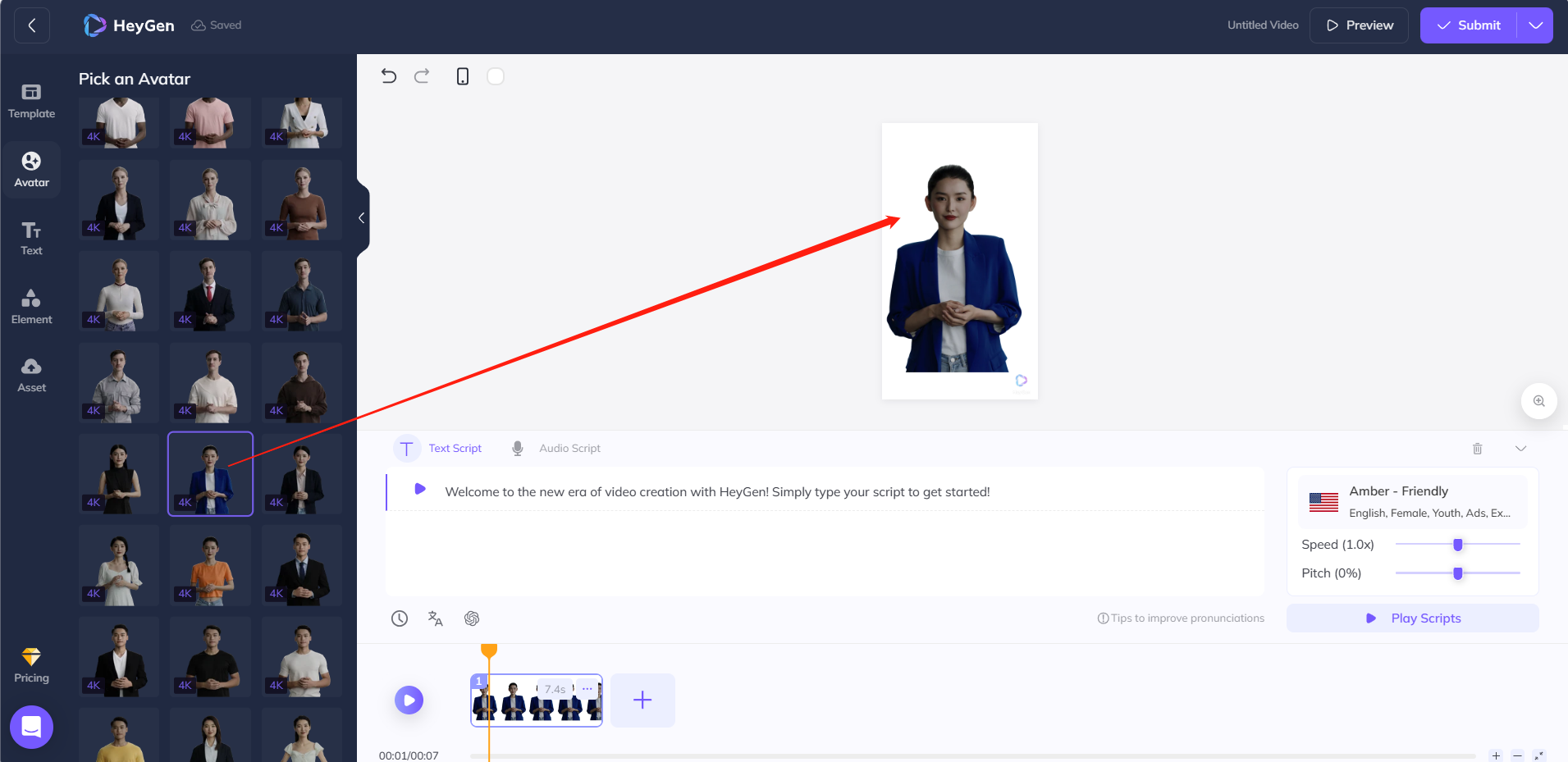The image size is (1568, 762).
Task: Select scene 1 clip in the timeline
Action: 537,700
